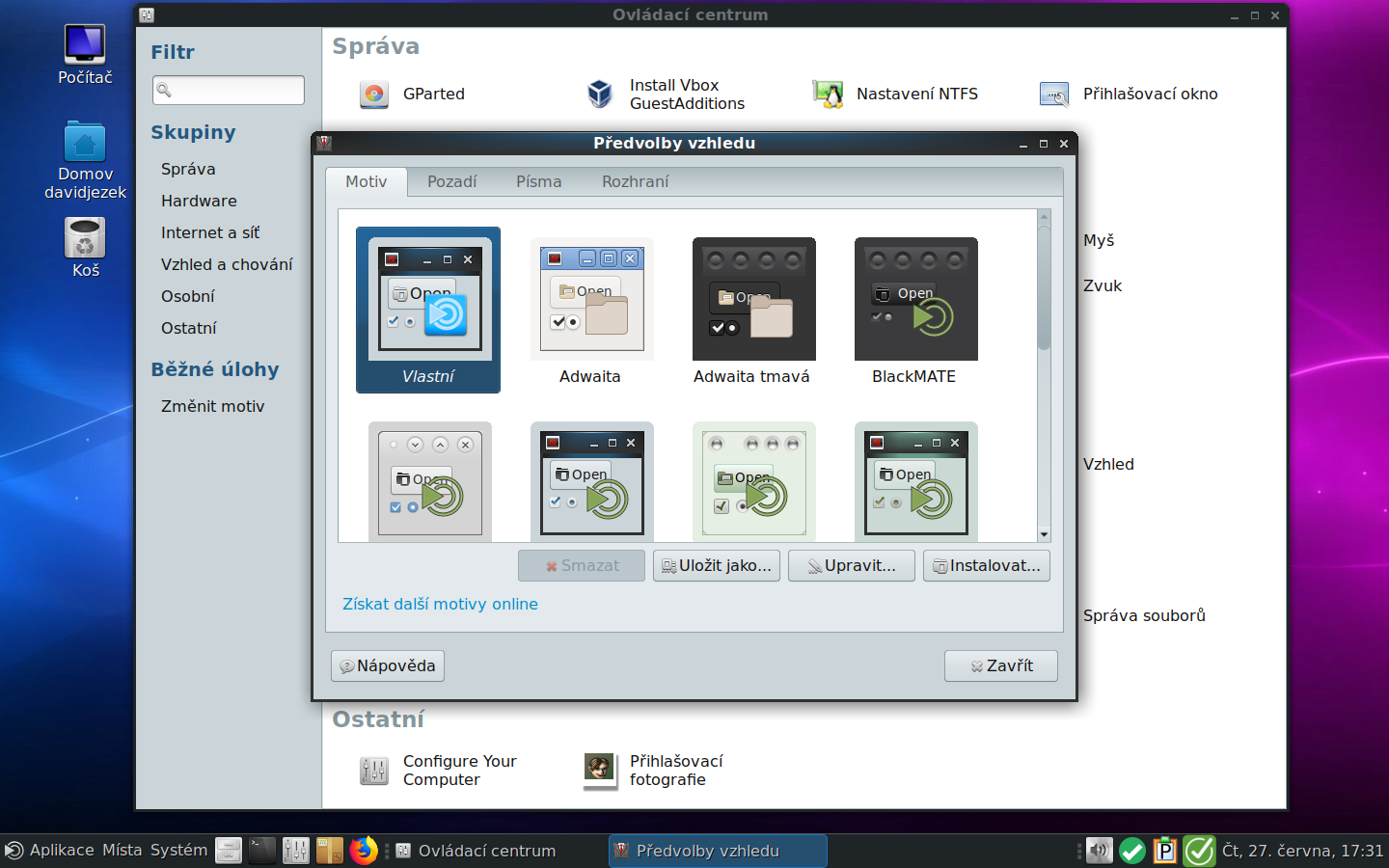Open the Systém menu in the panel
The width and height of the screenshot is (1389, 868).
[178, 850]
